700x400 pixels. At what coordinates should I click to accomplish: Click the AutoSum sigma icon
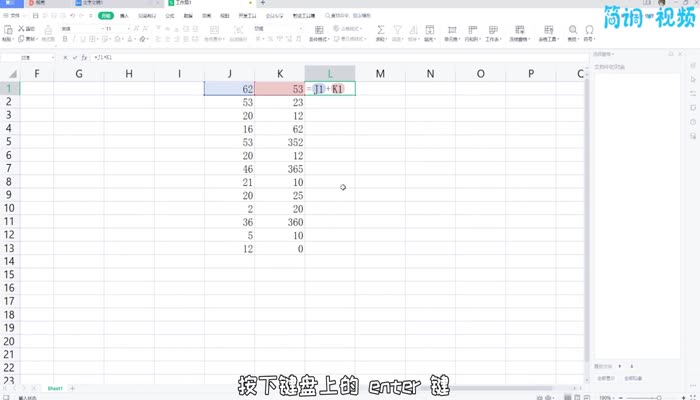tap(381, 30)
